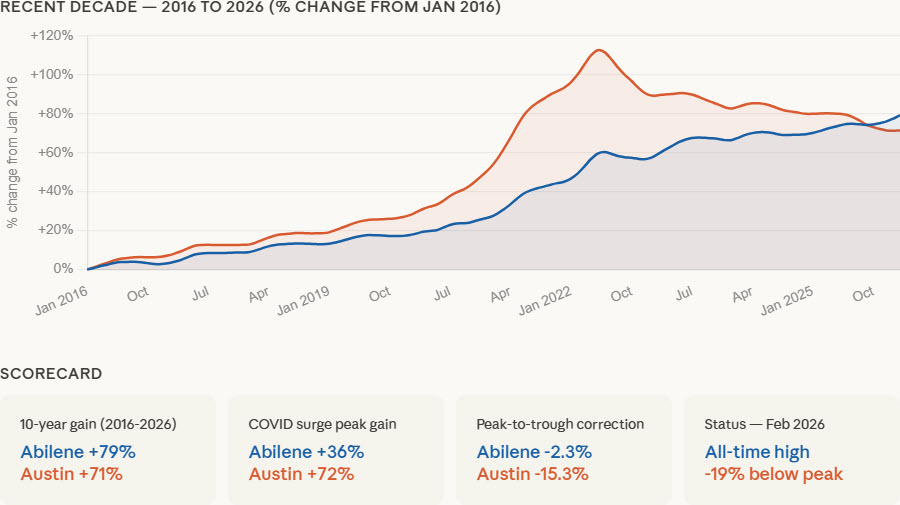Open the "10-year gain (2016-2026)" card title

pyautogui.click(x=98, y=424)
